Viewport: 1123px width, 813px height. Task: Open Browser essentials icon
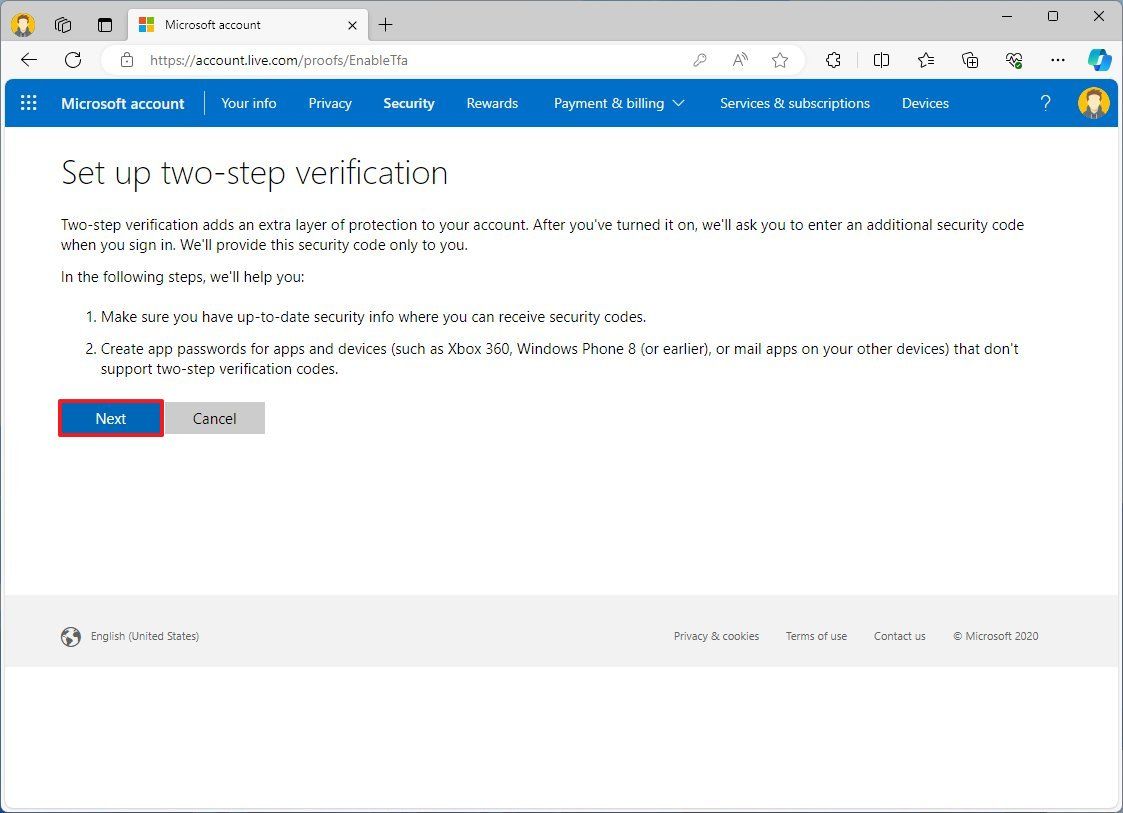(1013, 60)
